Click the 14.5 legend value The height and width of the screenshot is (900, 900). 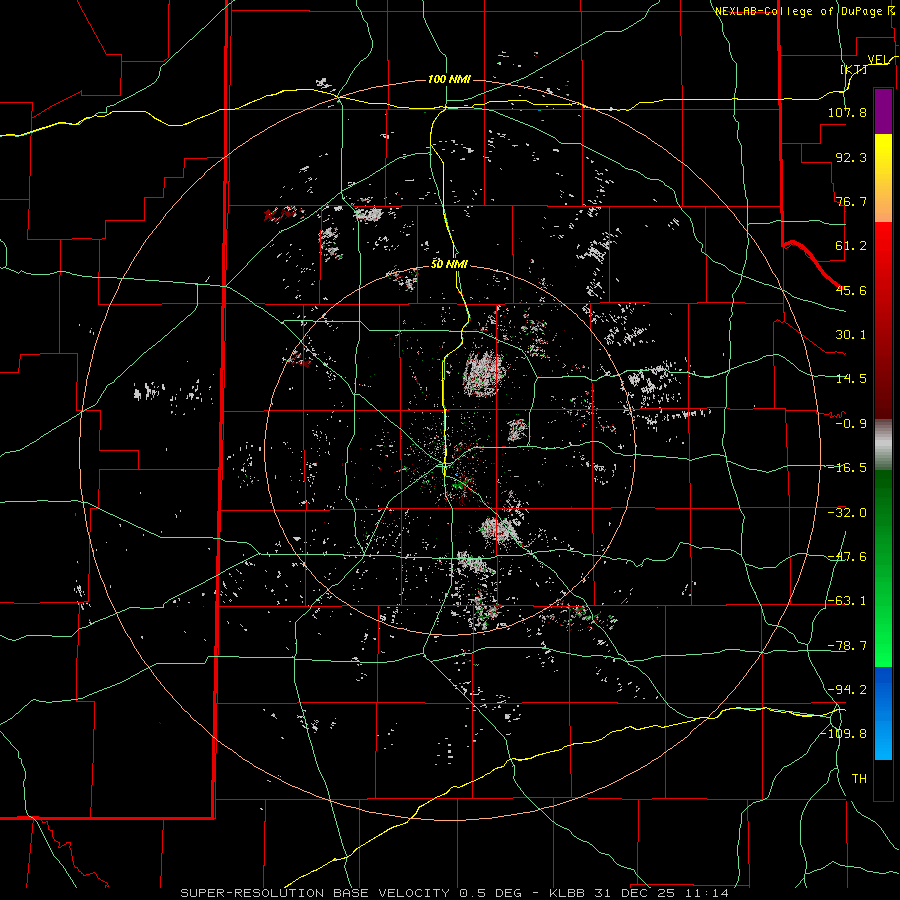click(x=851, y=379)
